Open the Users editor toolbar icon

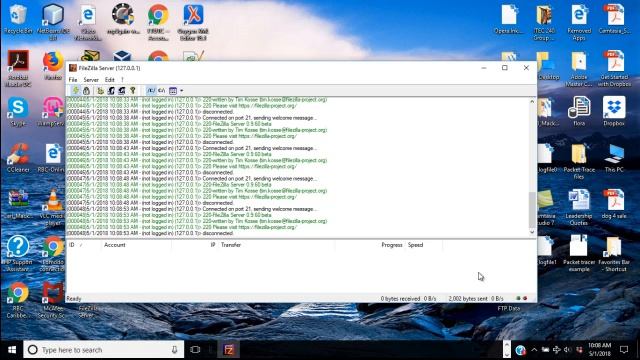pos(111,91)
